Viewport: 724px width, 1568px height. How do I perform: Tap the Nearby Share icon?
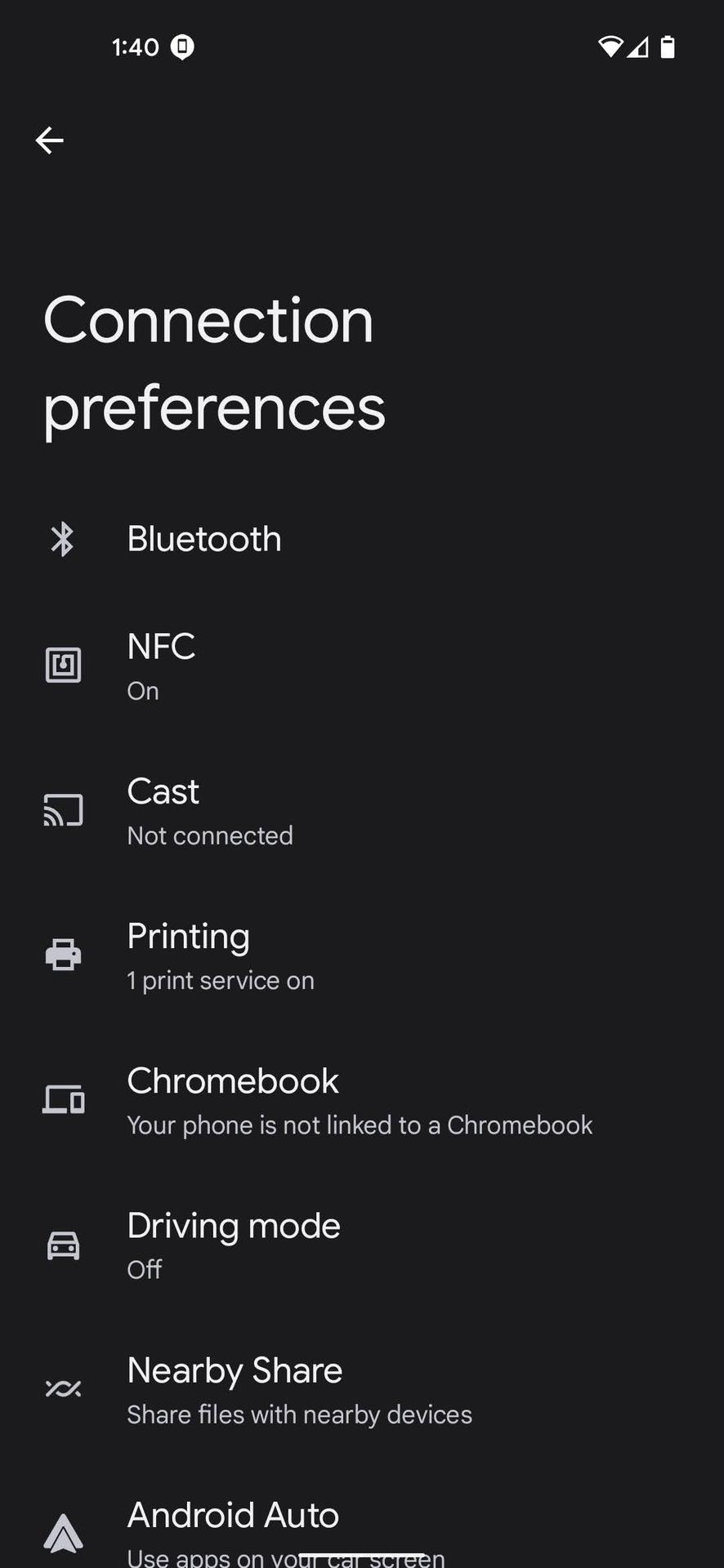click(x=63, y=1388)
